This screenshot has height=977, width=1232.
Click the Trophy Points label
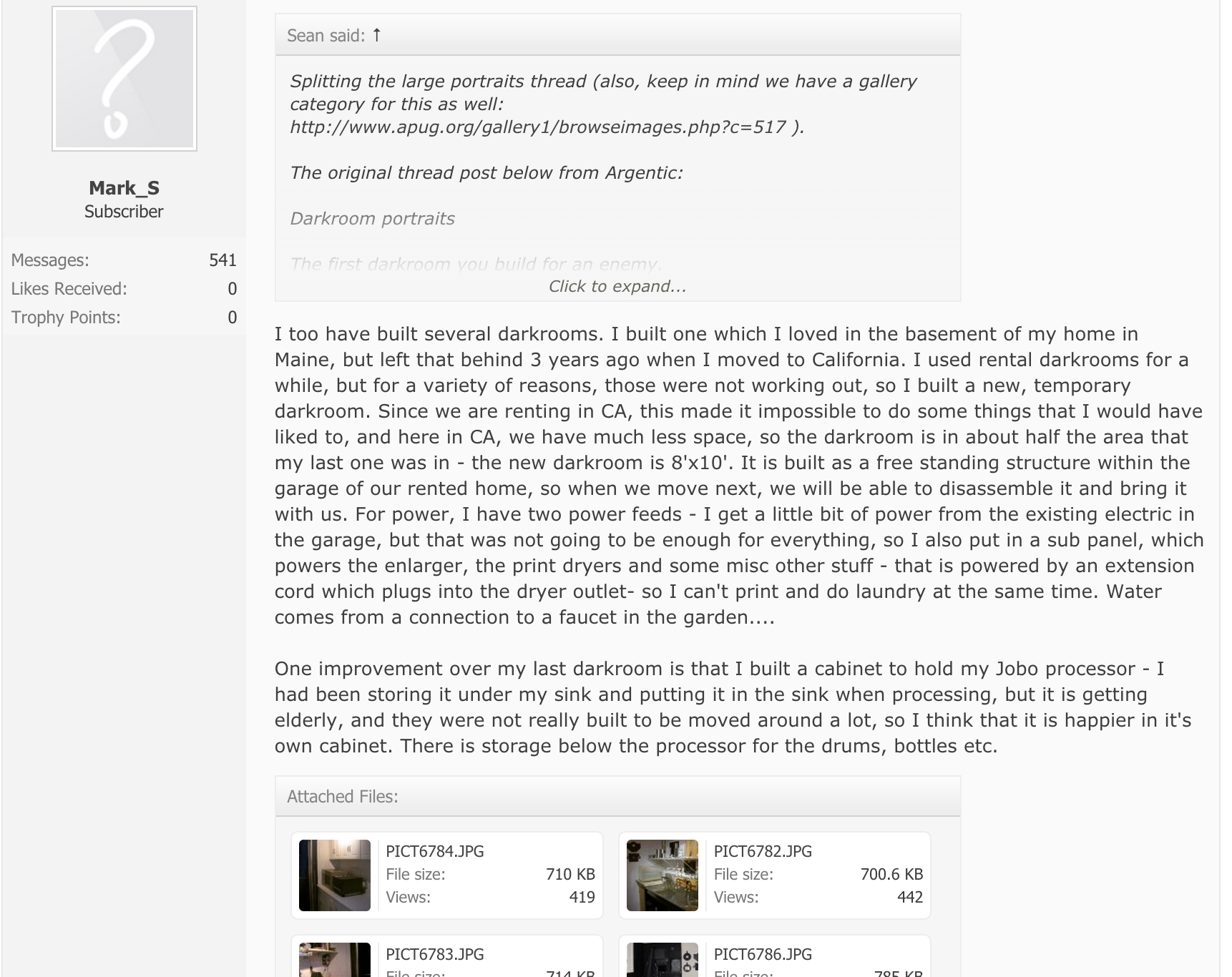(x=66, y=318)
